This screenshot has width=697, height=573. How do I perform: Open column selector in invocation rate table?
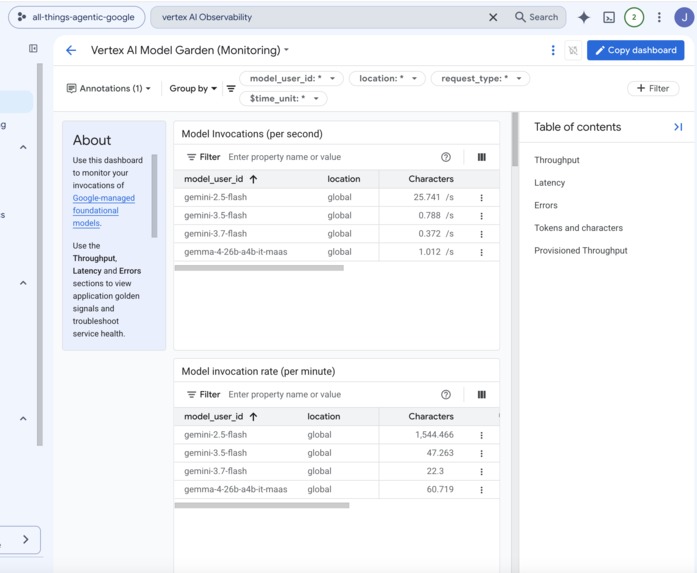pos(481,395)
